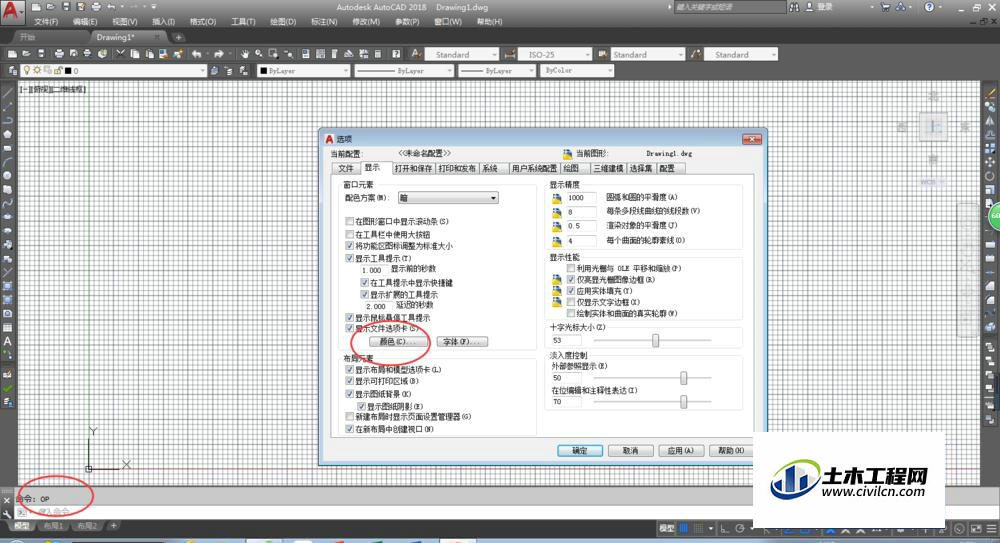Screen dimensions: 1000x543
Task: Uncheck the 显示鼠标悬停工具提示 checkbox
Action: (x=349, y=317)
